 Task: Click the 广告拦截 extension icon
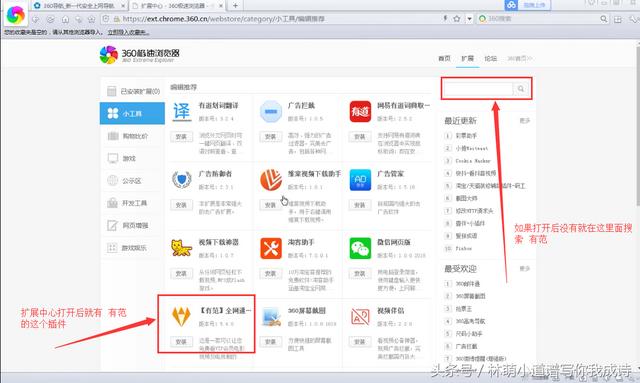[x=271, y=111]
